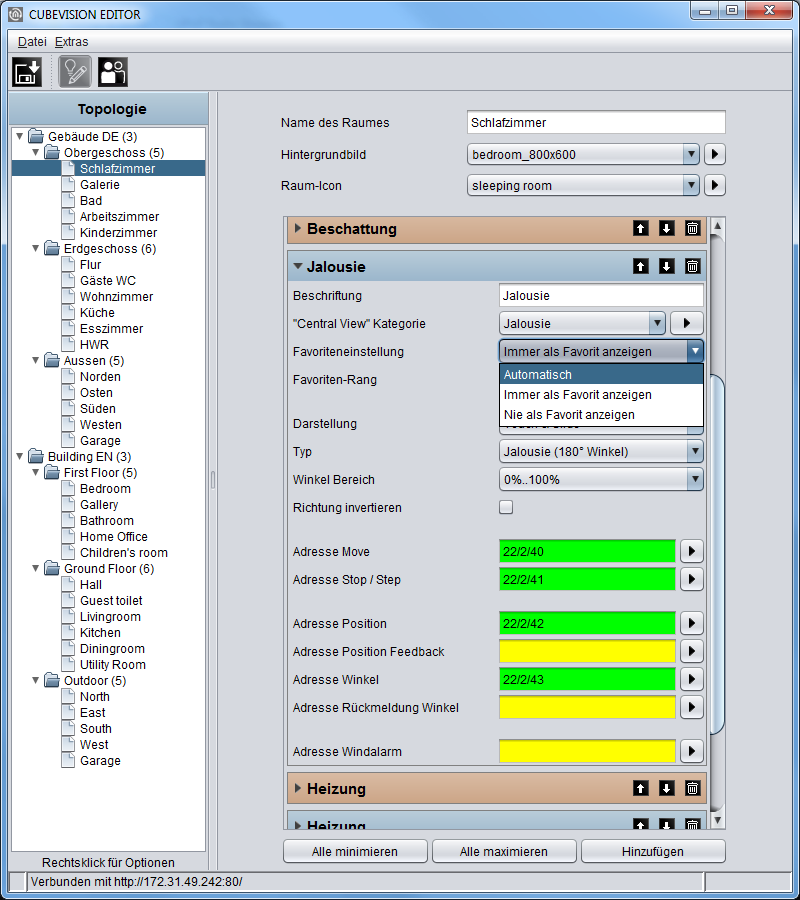The image size is (800, 900).
Task: Select the Home Office room in tree
Action: [x=114, y=536]
